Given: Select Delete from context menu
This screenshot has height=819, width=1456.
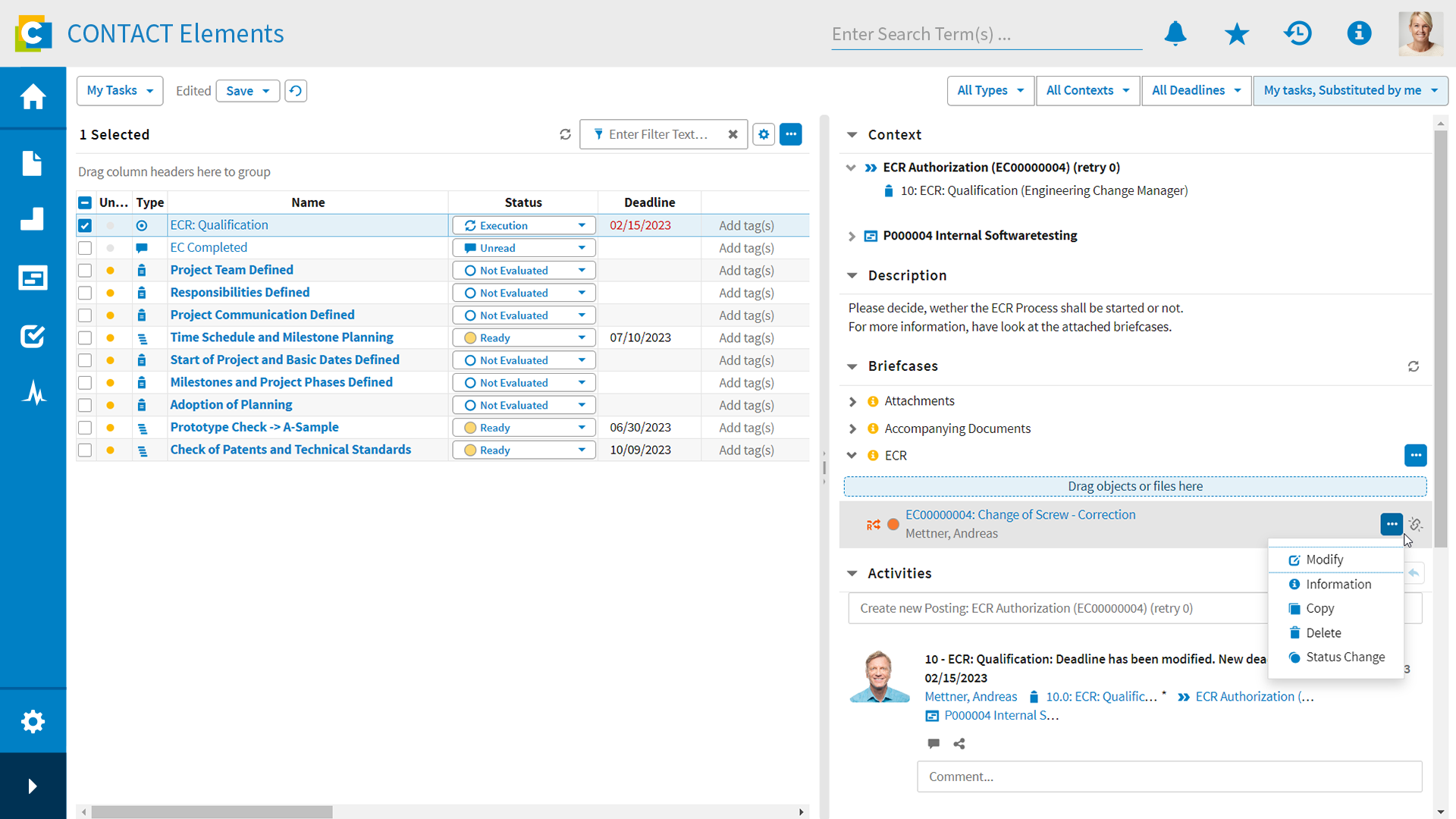Looking at the screenshot, I should [1336, 632].
